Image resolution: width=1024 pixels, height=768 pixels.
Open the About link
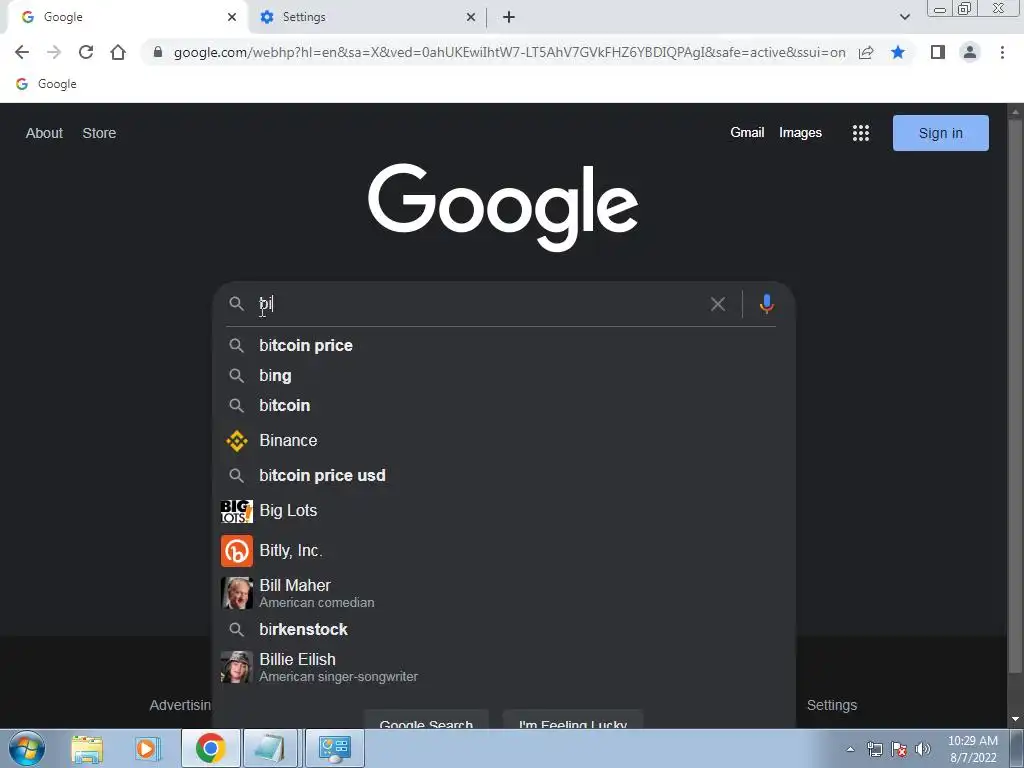pos(44,133)
